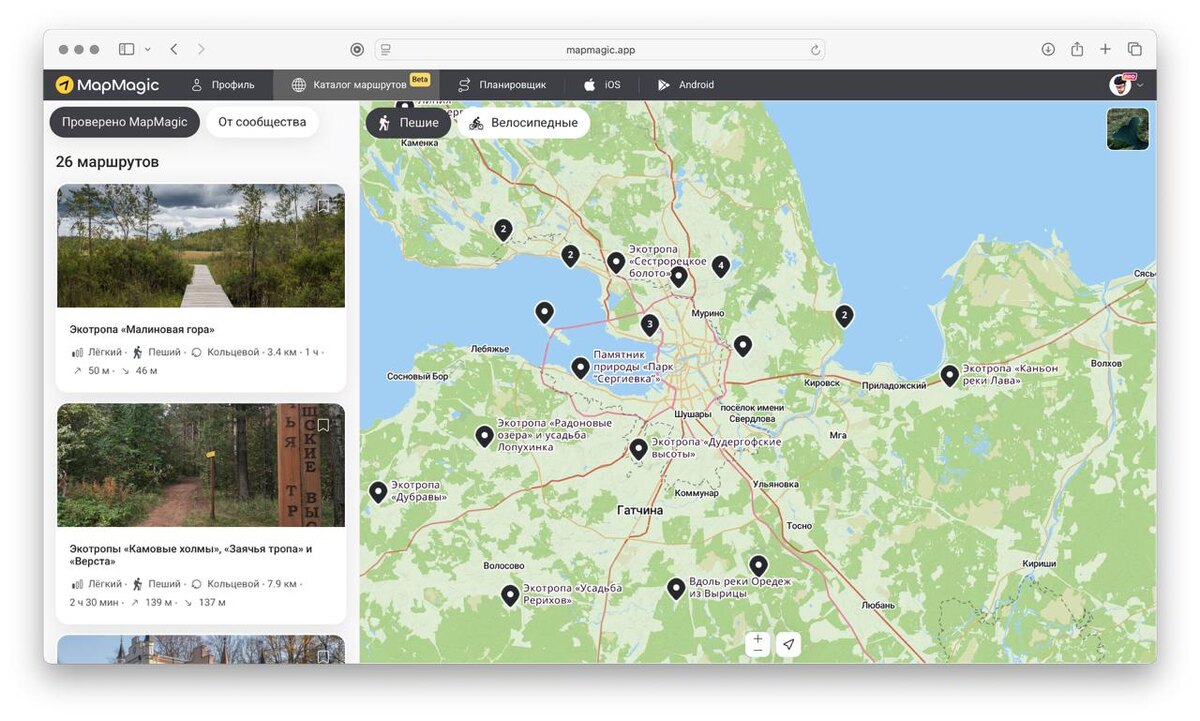Click the Радоновые озера map pin
The height and width of the screenshot is (721, 1200).
[484, 436]
